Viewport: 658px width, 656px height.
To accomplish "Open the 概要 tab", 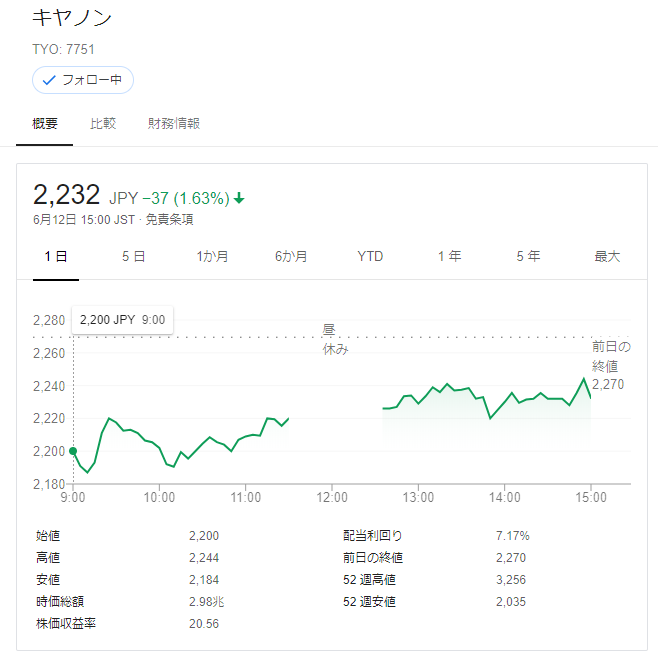I will [44, 123].
